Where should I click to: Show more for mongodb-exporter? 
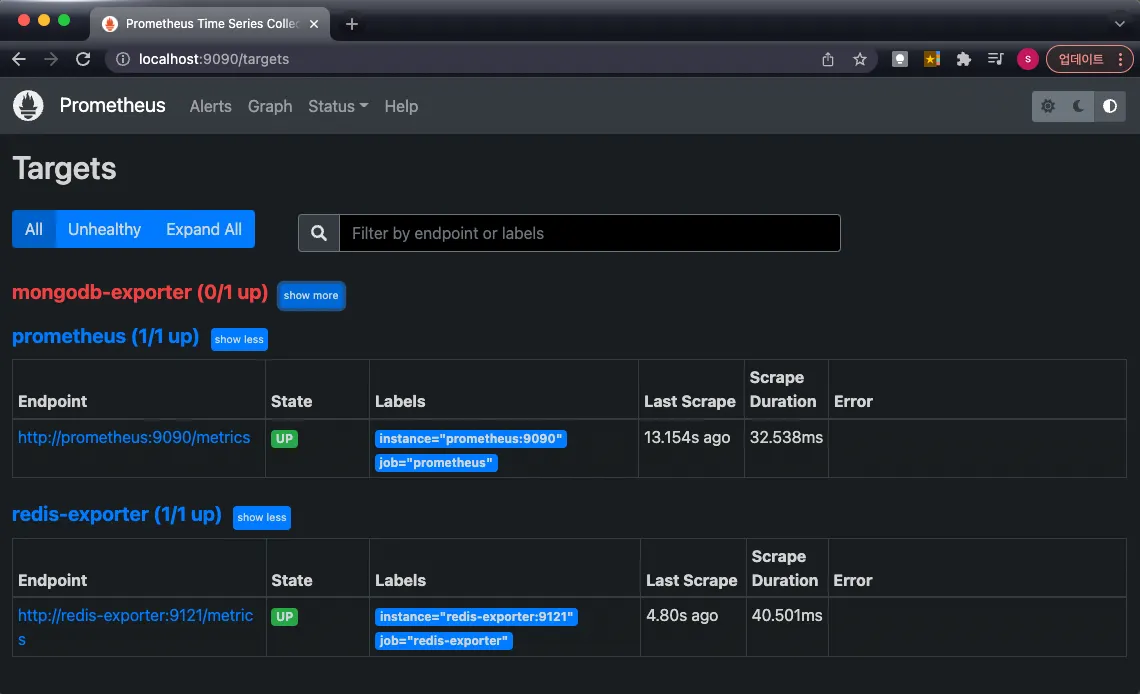pos(311,296)
